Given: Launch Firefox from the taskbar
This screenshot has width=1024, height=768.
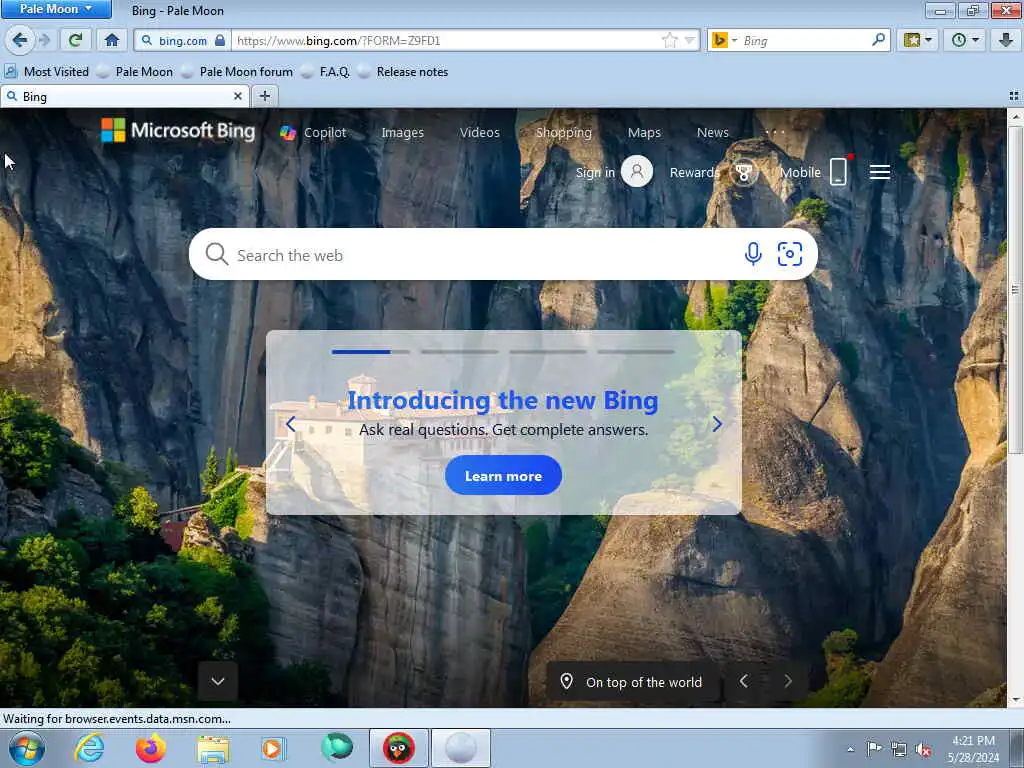Looking at the screenshot, I should [x=150, y=748].
